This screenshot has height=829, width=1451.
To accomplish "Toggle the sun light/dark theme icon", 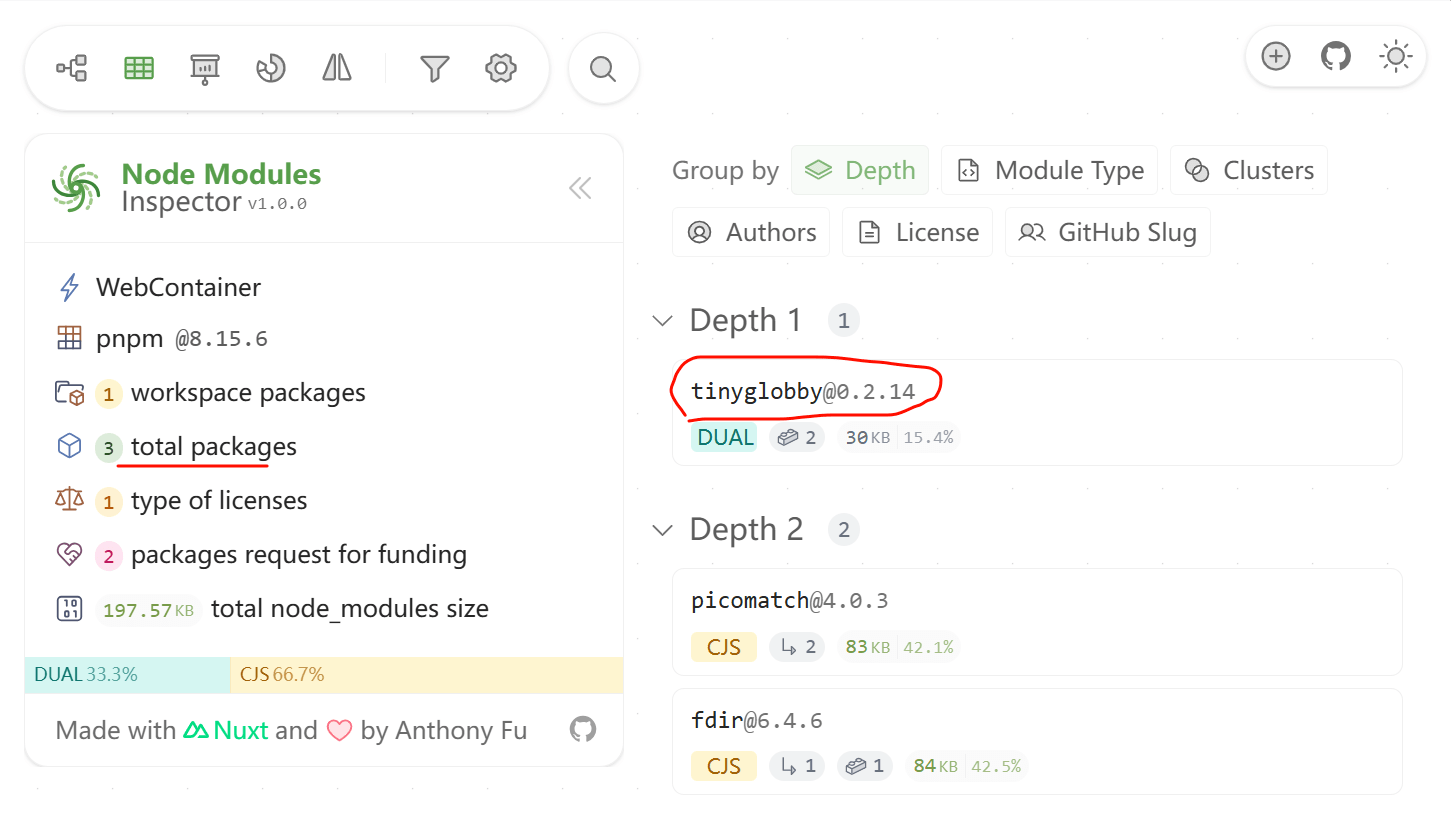I will [1395, 56].
